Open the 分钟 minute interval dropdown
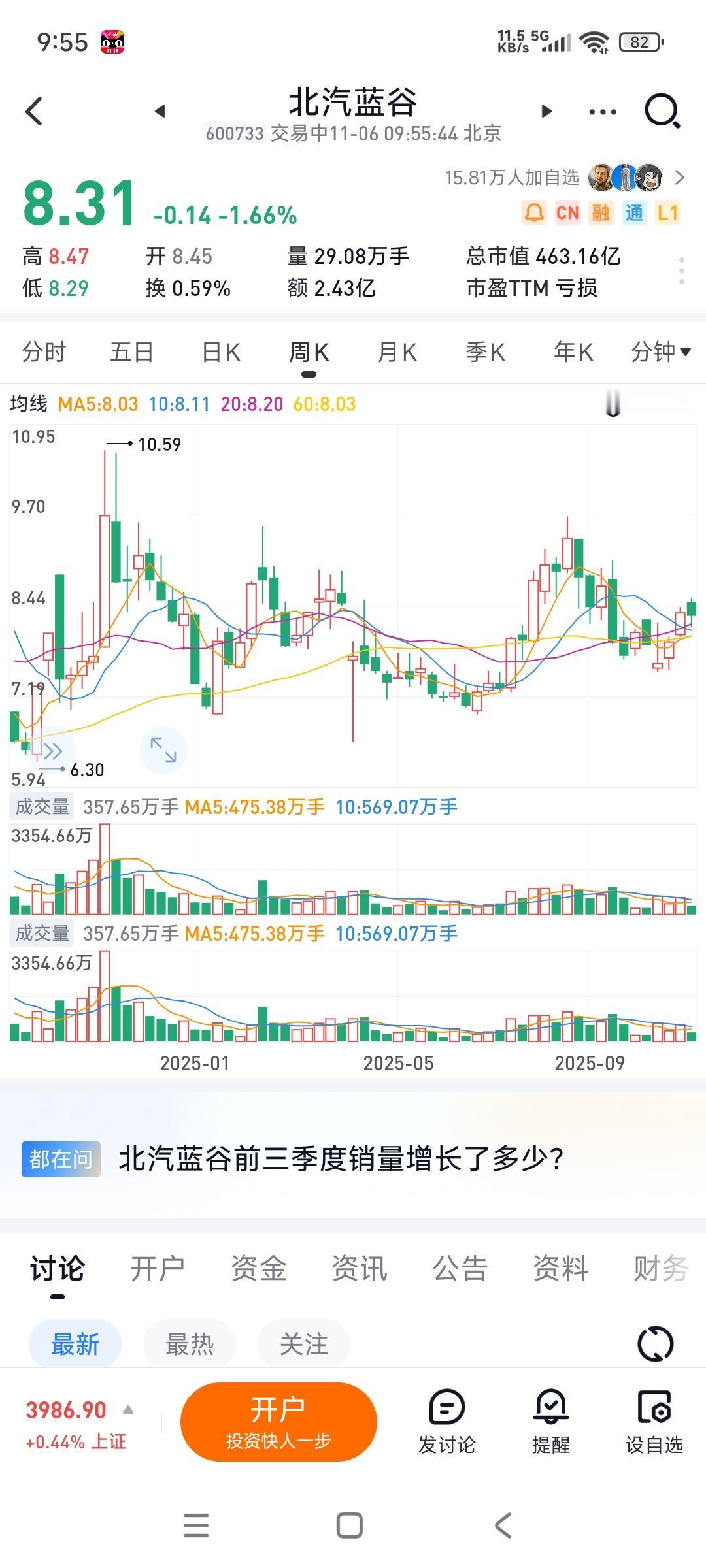The image size is (706, 1568). pyautogui.click(x=660, y=352)
